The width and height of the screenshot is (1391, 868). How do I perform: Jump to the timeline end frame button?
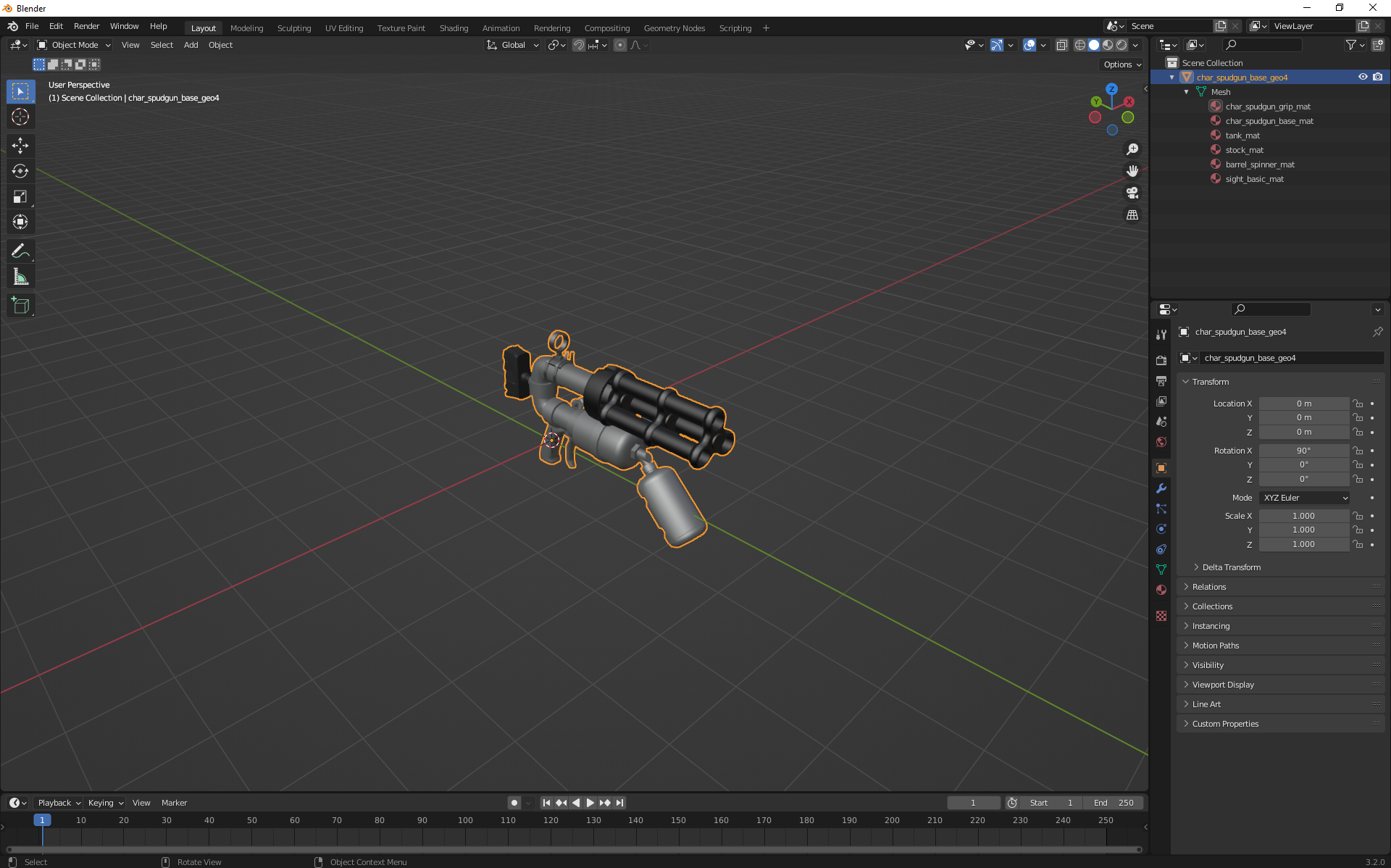[x=619, y=803]
